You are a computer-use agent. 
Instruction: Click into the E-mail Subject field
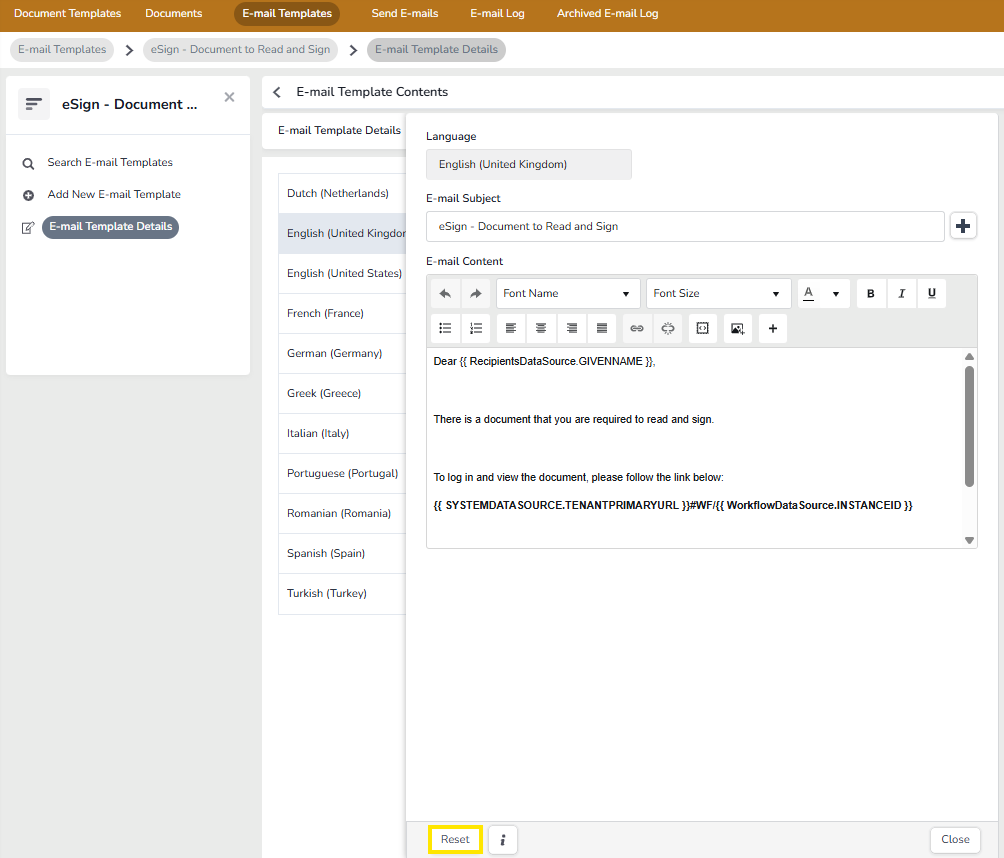(685, 227)
